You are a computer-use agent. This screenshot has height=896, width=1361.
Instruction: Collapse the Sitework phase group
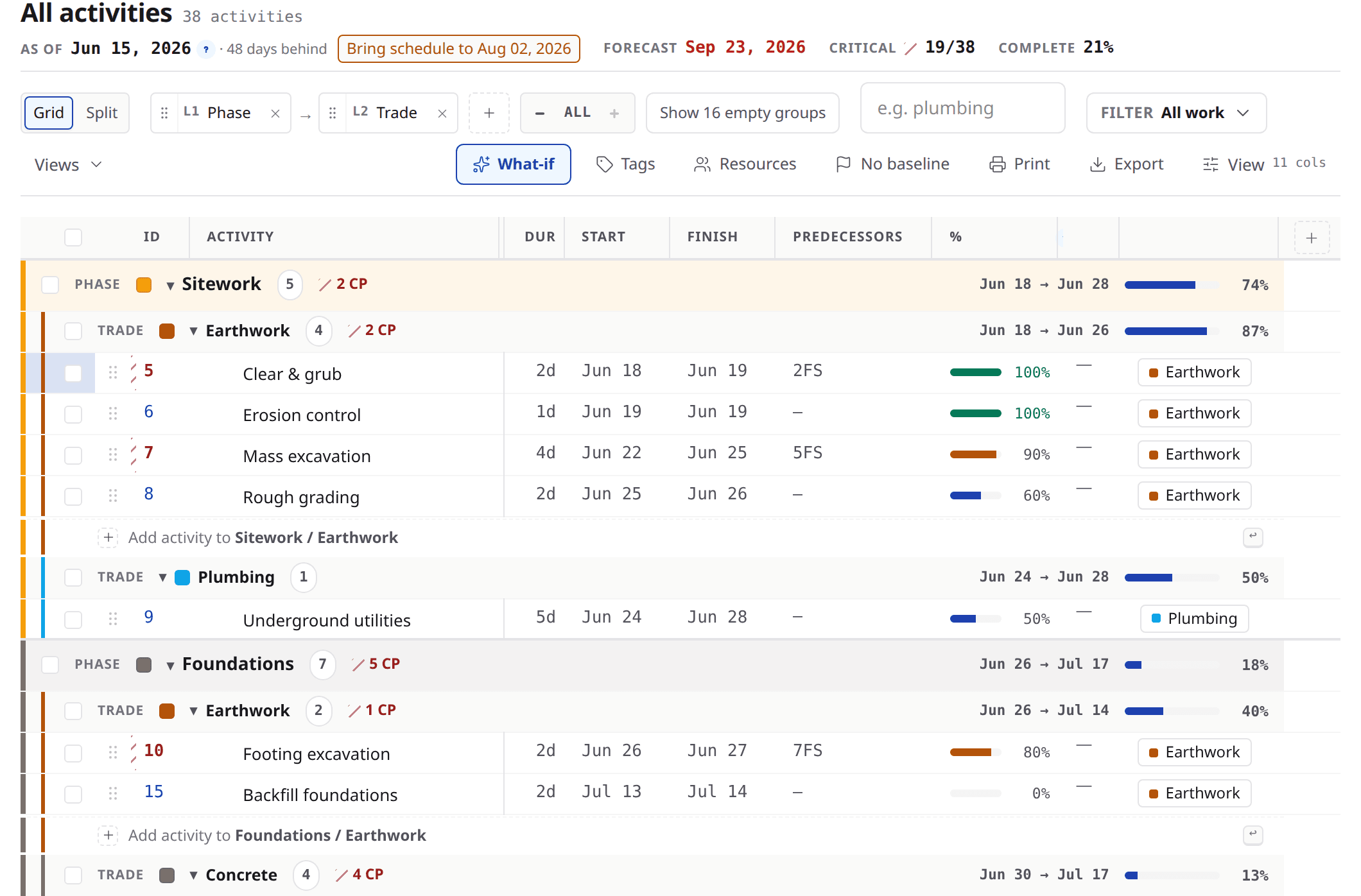pyautogui.click(x=170, y=286)
